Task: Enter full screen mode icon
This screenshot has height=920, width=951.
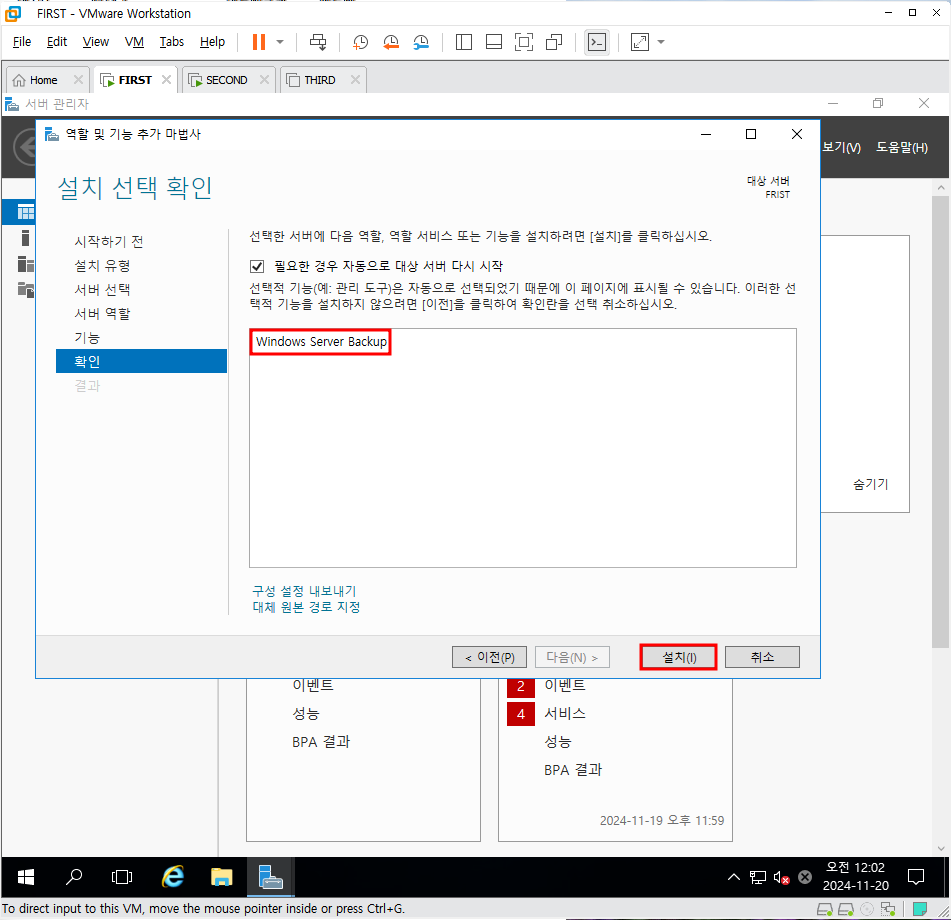Action: coord(523,42)
